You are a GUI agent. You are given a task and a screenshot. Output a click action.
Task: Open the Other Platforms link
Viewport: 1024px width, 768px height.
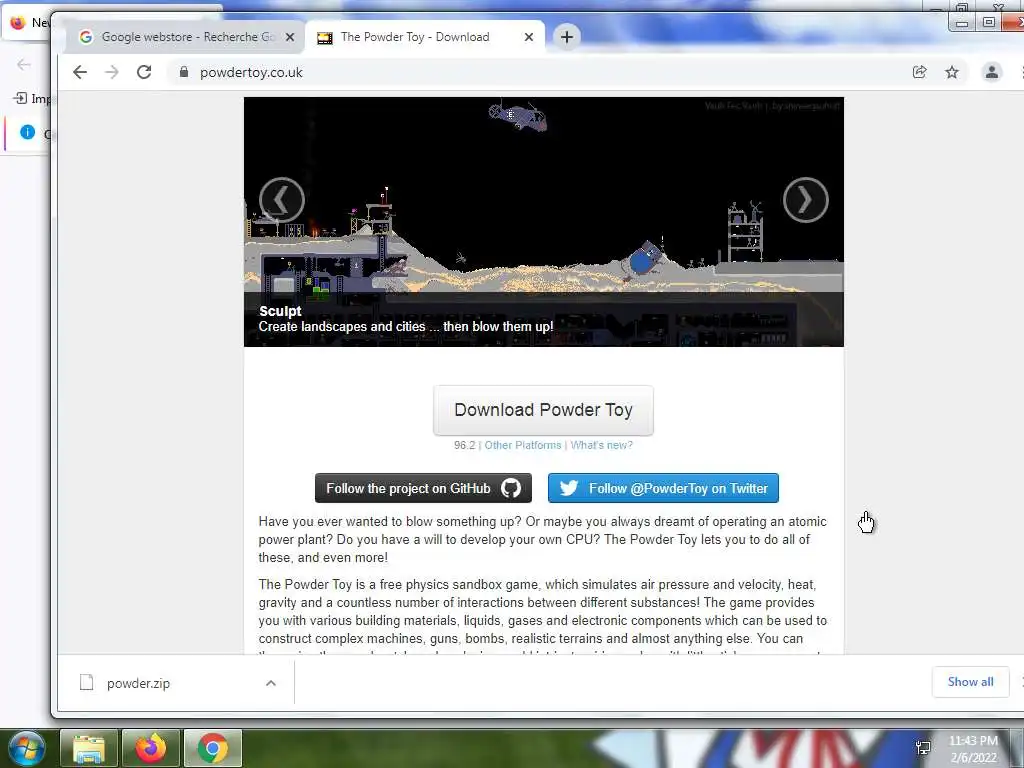[522, 445]
